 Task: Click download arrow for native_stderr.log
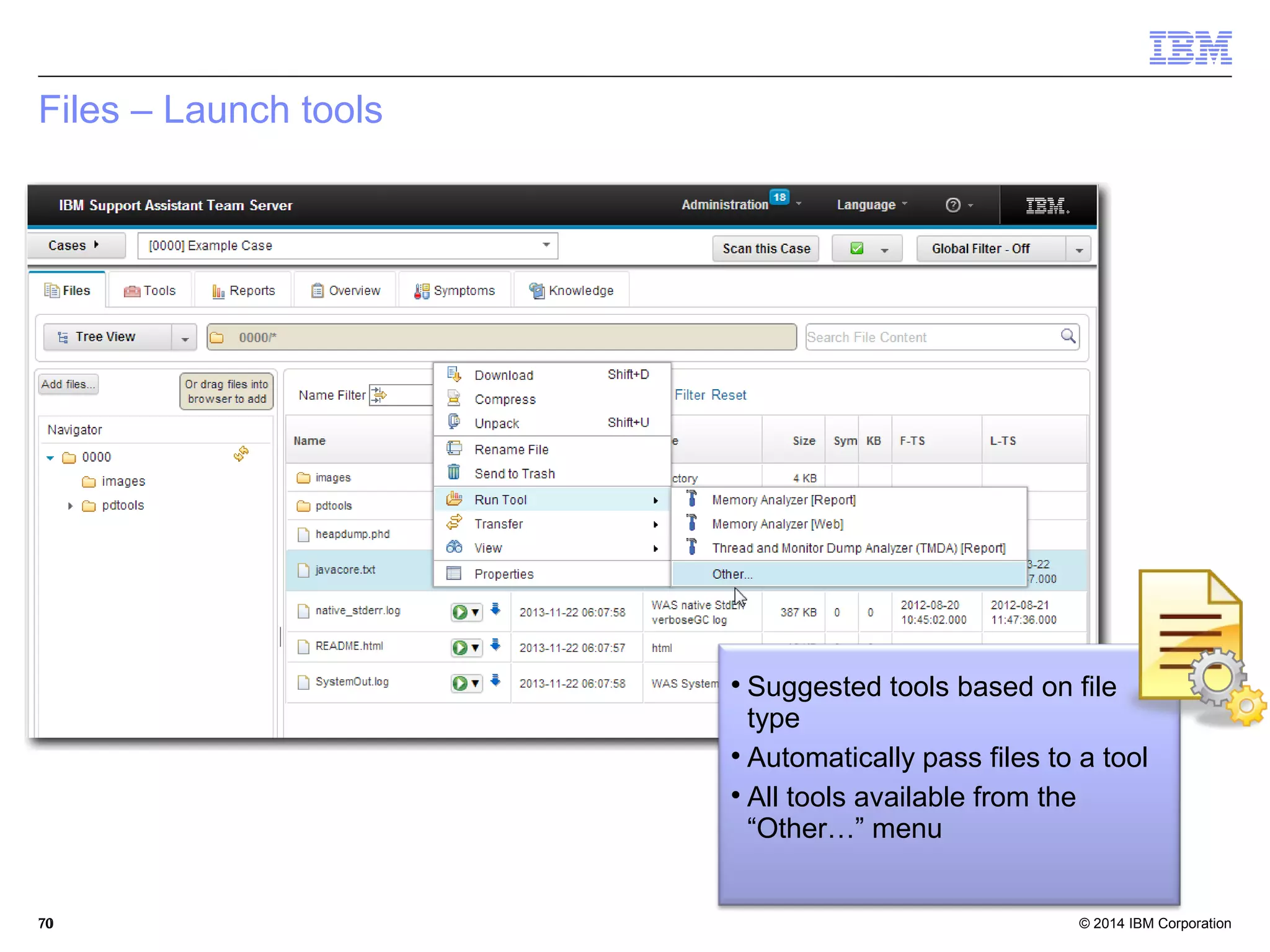point(495,609)
